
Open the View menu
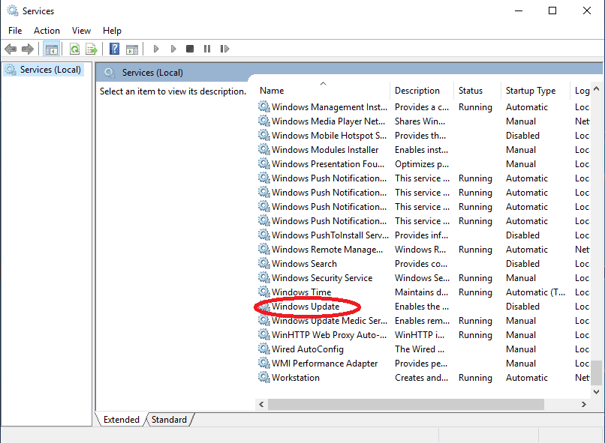click(x=81, y=31)
